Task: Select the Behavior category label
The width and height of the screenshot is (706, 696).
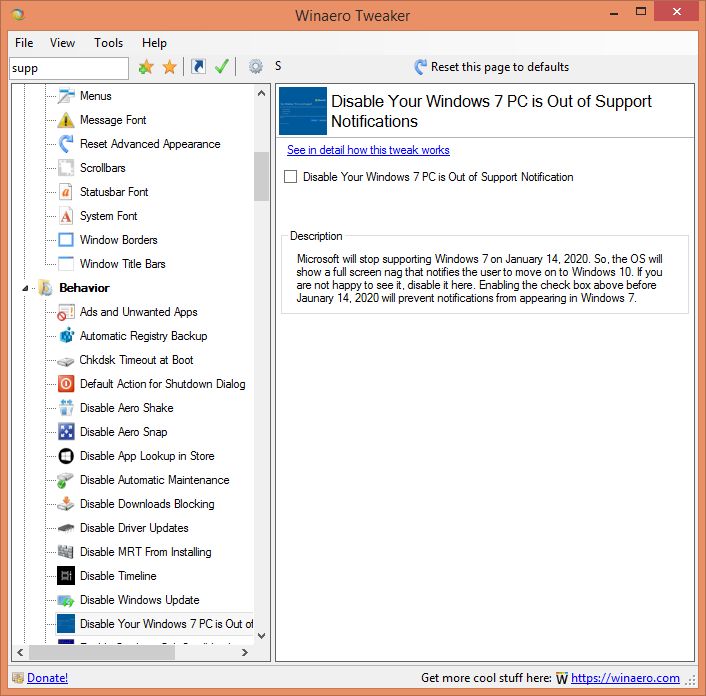Action: tap(84, 288)
